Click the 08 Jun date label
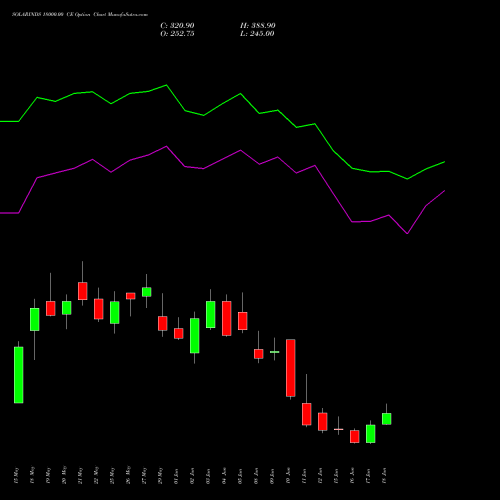Image resolution: width=500 pixels, height=500 pixels. [257, 476]
